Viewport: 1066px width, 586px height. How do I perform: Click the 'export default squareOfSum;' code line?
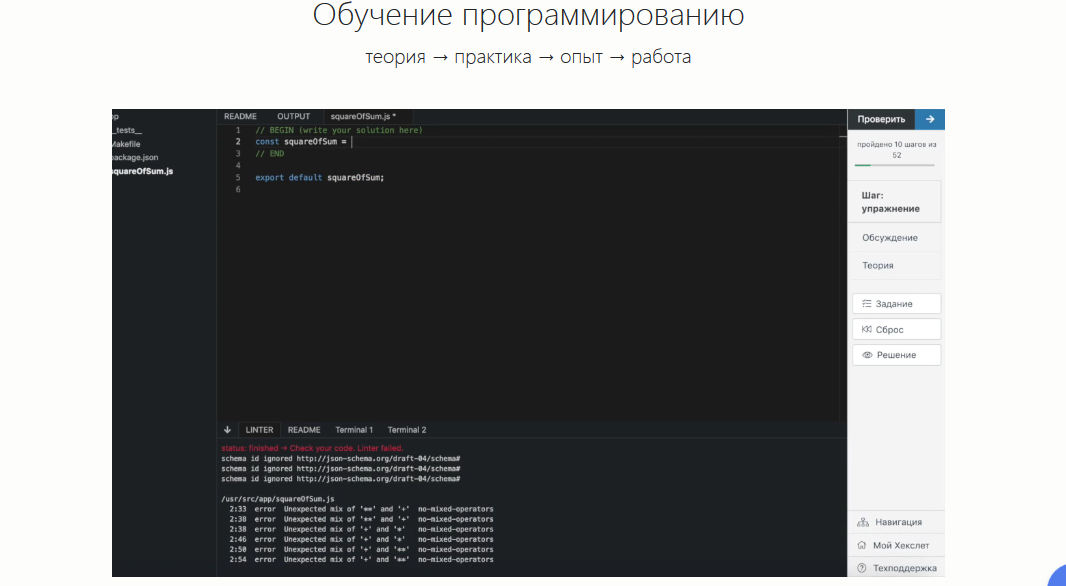[320, 177]
